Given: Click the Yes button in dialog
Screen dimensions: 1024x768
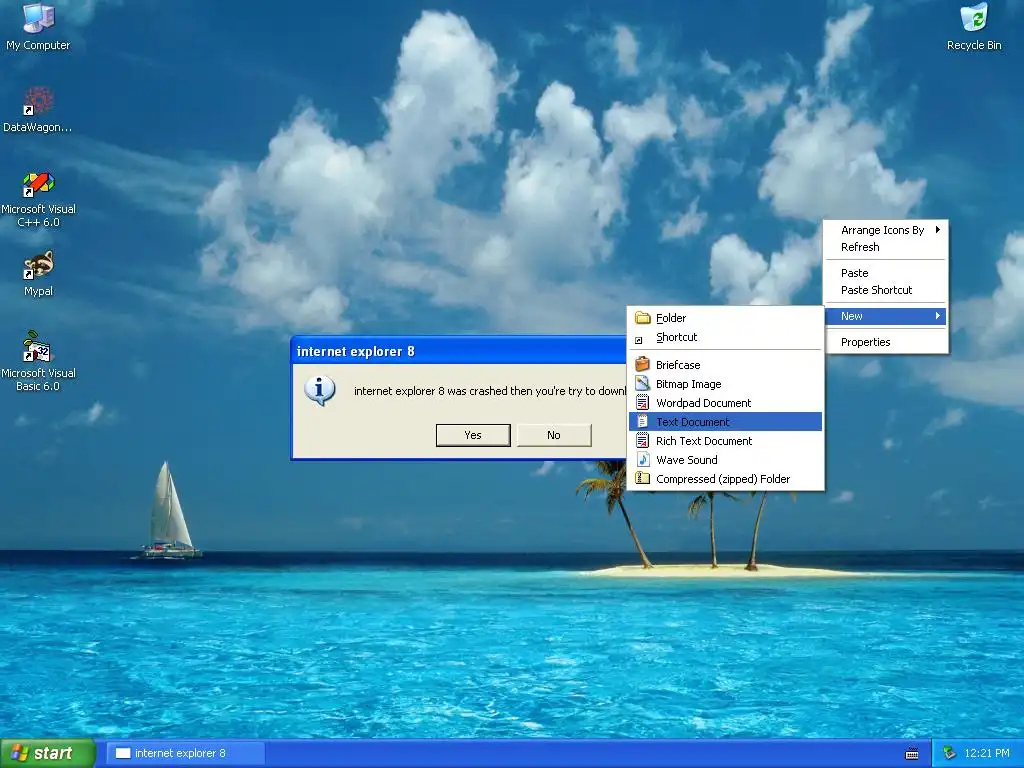Looking at the screenshot, I should pos(473,435).
